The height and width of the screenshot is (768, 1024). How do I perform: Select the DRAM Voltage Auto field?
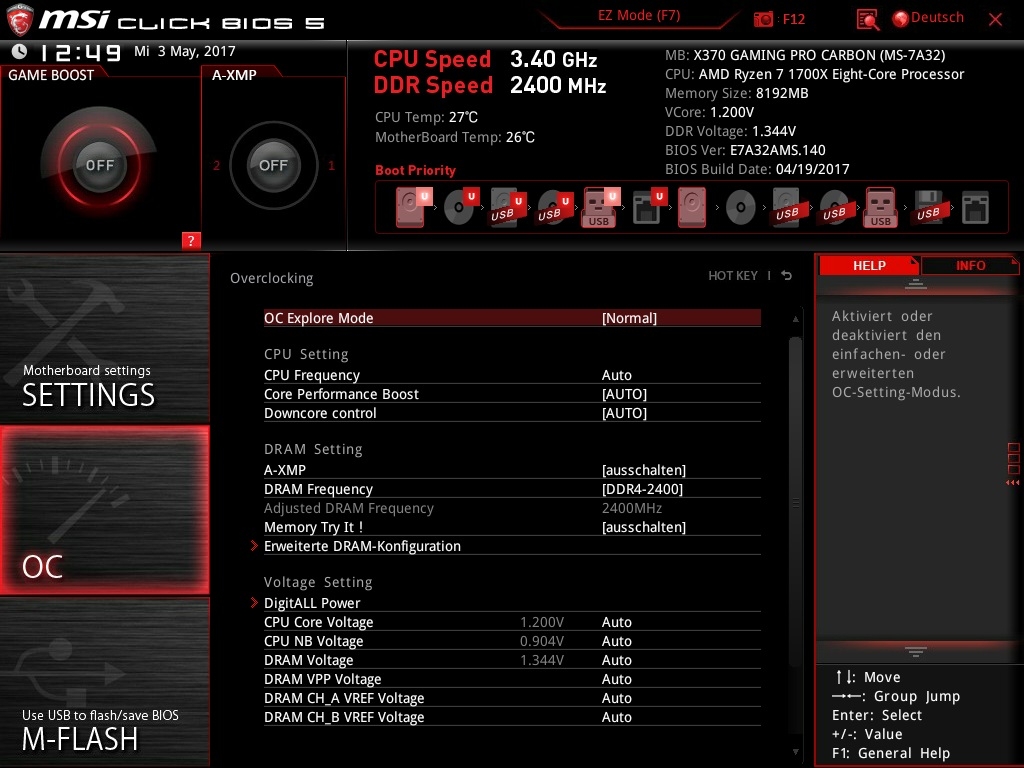click(x=616, y=660)
